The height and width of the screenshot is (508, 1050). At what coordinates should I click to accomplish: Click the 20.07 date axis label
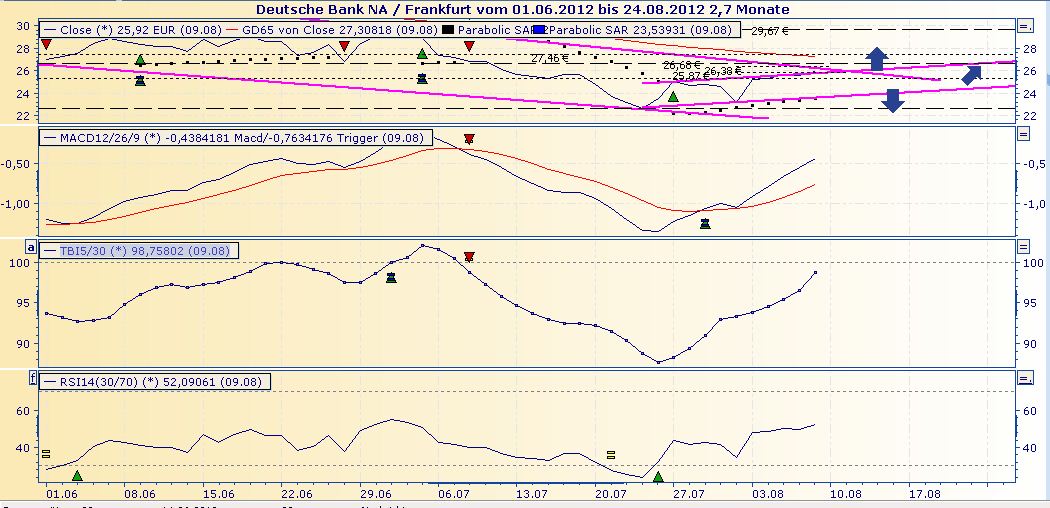coord(611,494)
